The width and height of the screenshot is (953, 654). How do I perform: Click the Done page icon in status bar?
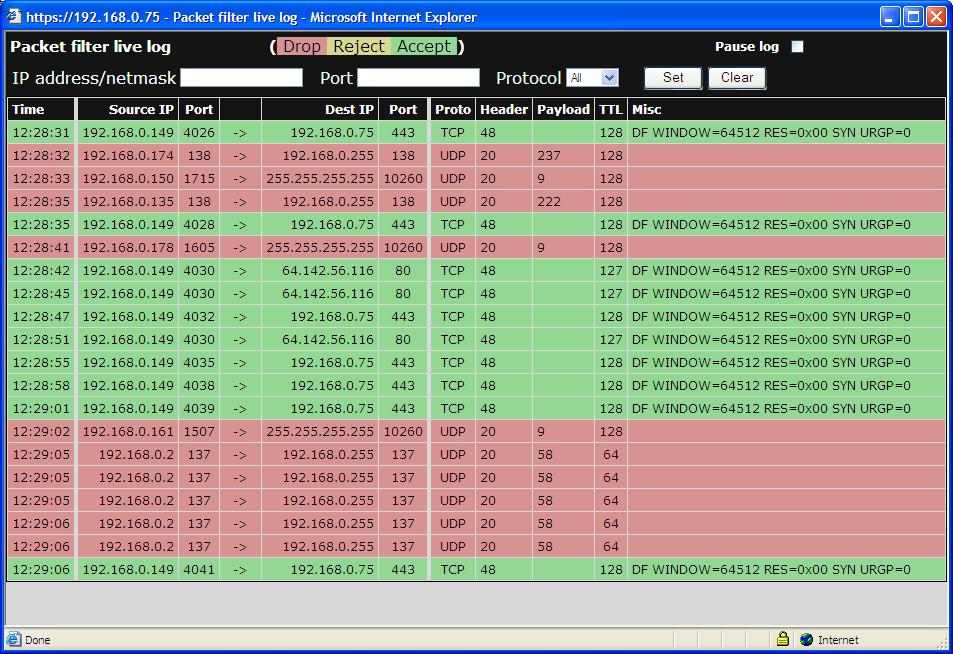pos(14,640)
